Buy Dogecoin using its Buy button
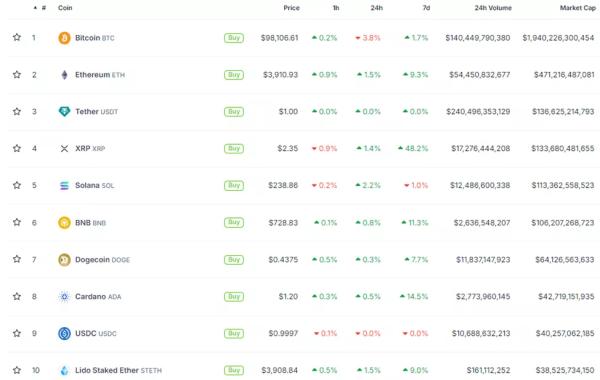 [234, 259]
